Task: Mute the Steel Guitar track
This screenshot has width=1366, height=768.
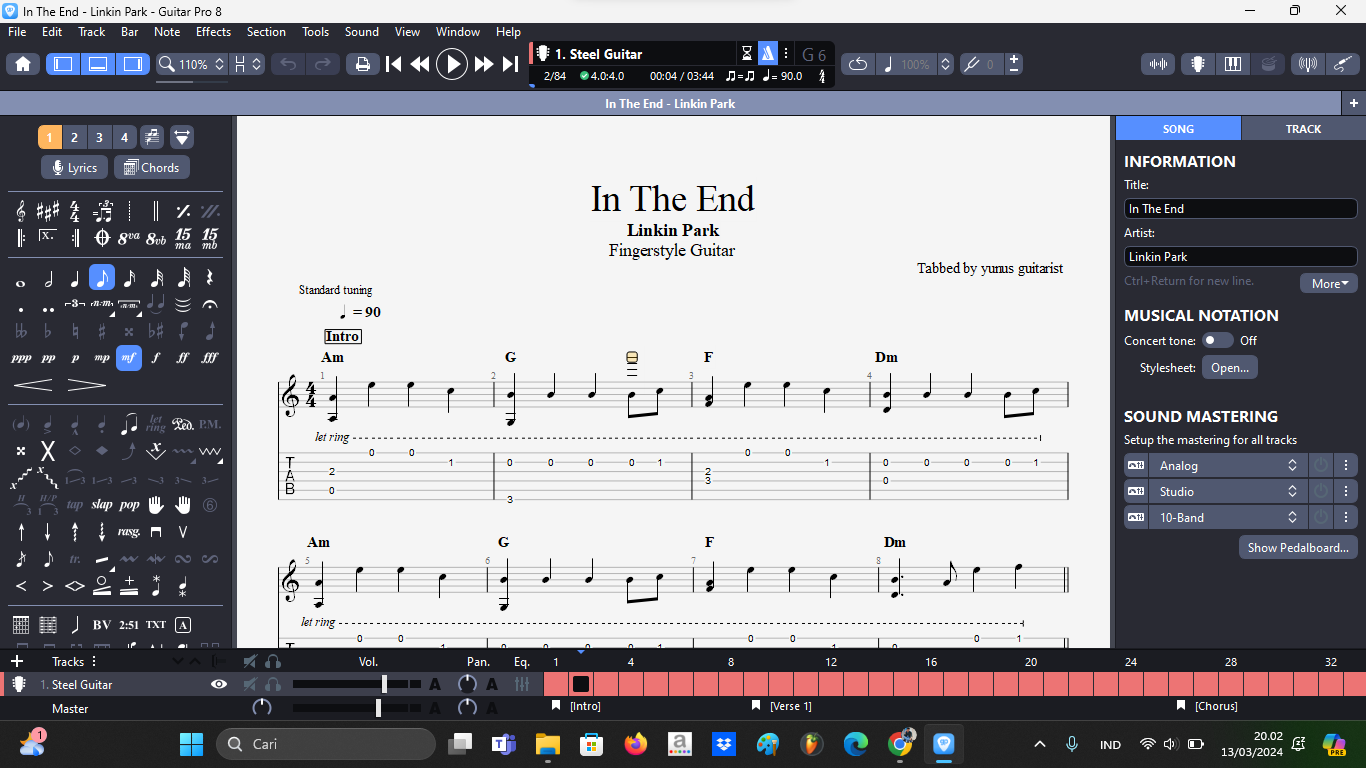Action: point(250,684)
